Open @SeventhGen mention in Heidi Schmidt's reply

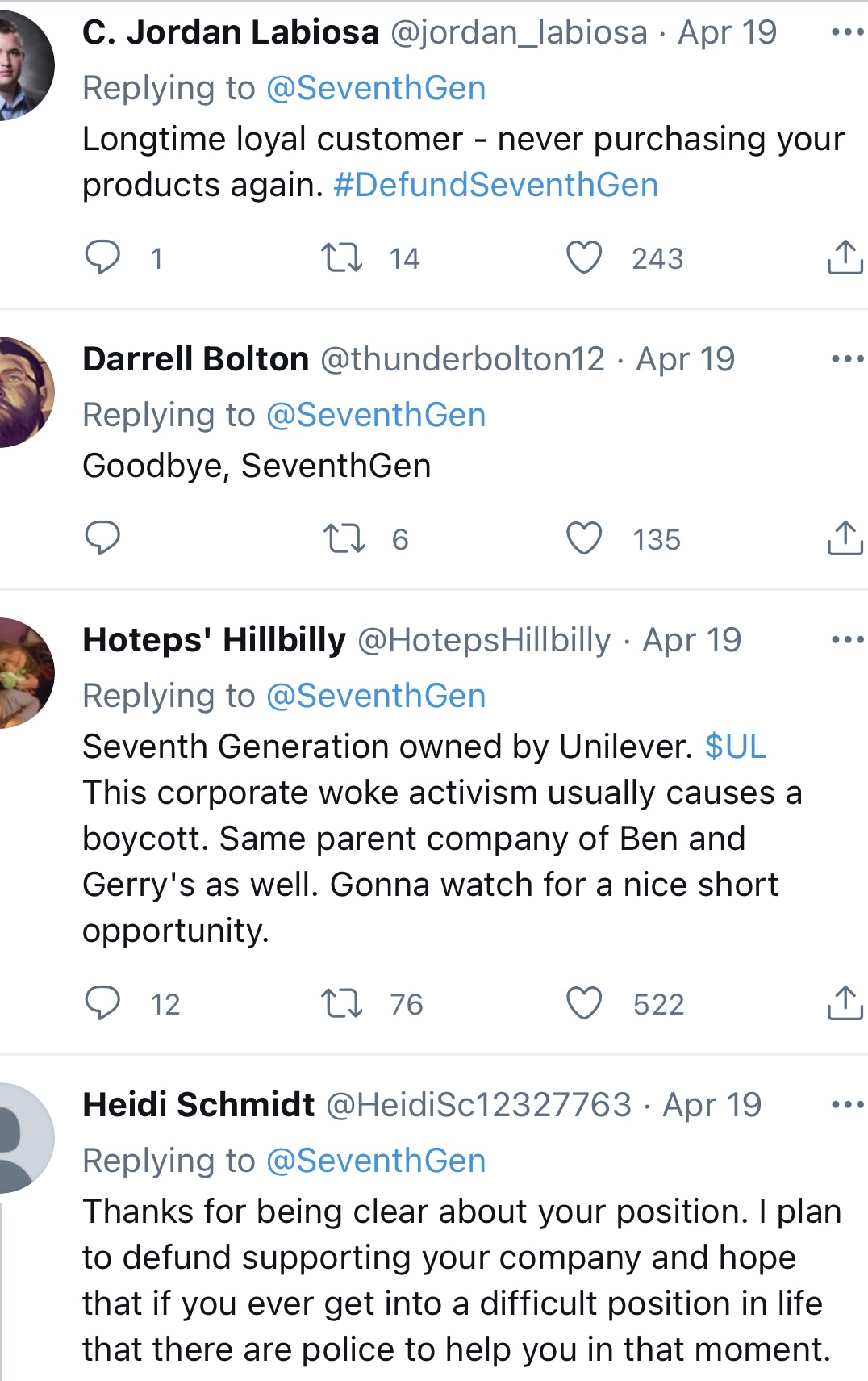coord(376,1161)
